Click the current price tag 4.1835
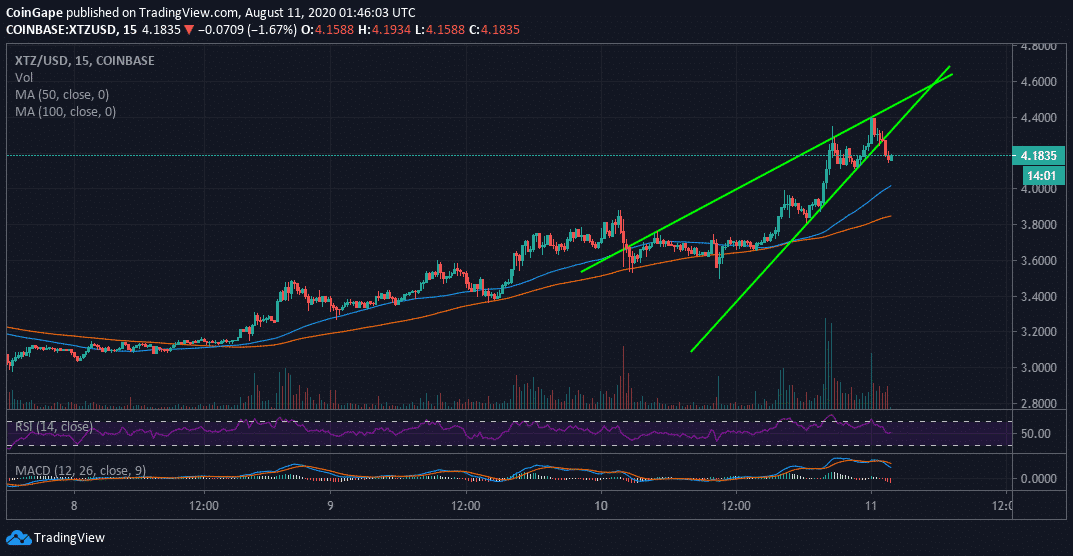The height and width of the screenshot is (556, 1073). click(1040, 156)
